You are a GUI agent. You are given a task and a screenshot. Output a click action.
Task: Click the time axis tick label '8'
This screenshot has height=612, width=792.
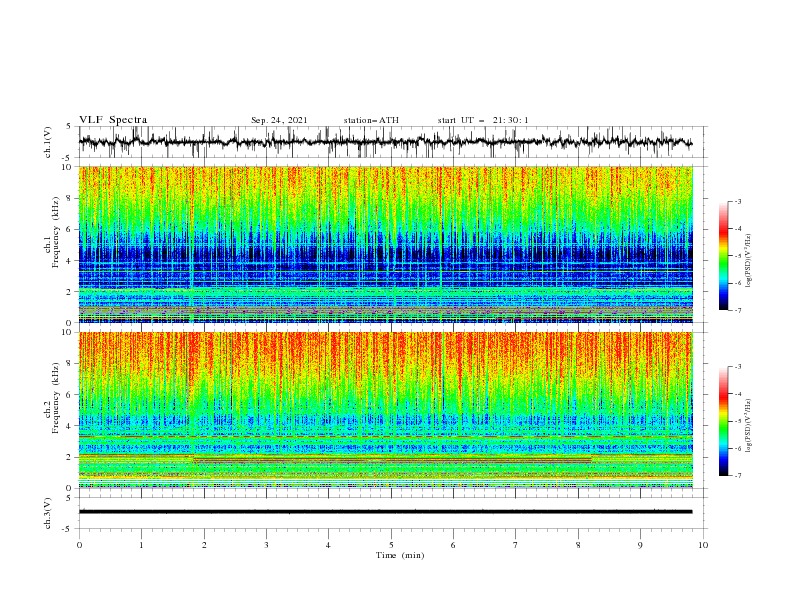tap(578, 545)
